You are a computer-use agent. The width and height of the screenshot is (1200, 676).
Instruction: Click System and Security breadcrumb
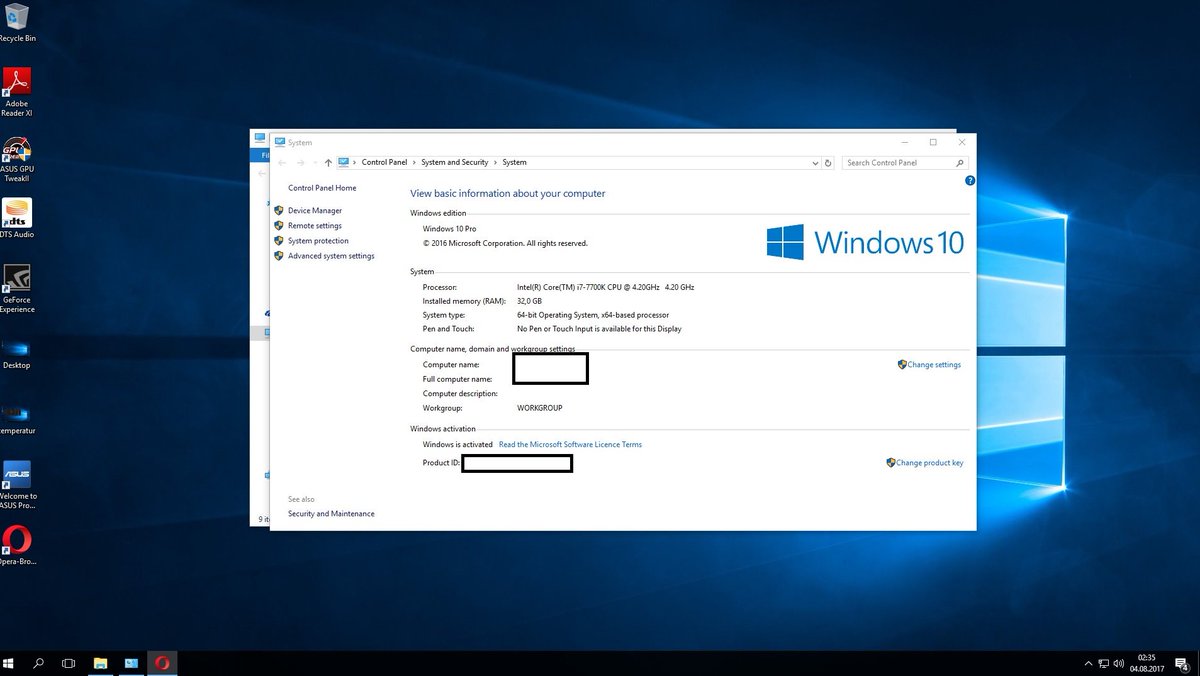454,162
